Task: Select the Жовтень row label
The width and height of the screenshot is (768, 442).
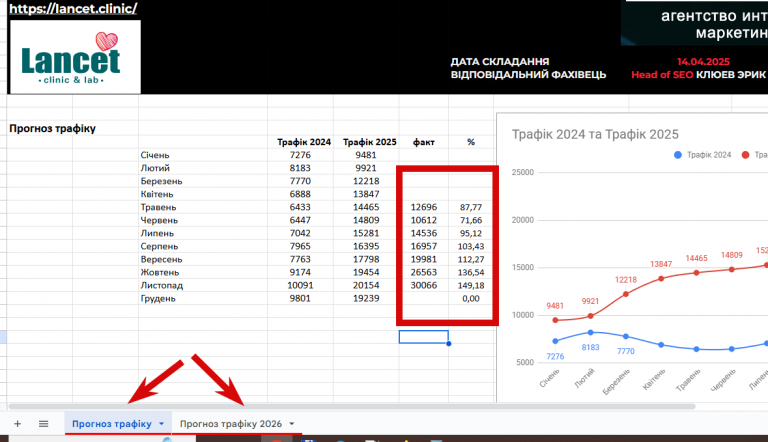Action: click(160, 272)
